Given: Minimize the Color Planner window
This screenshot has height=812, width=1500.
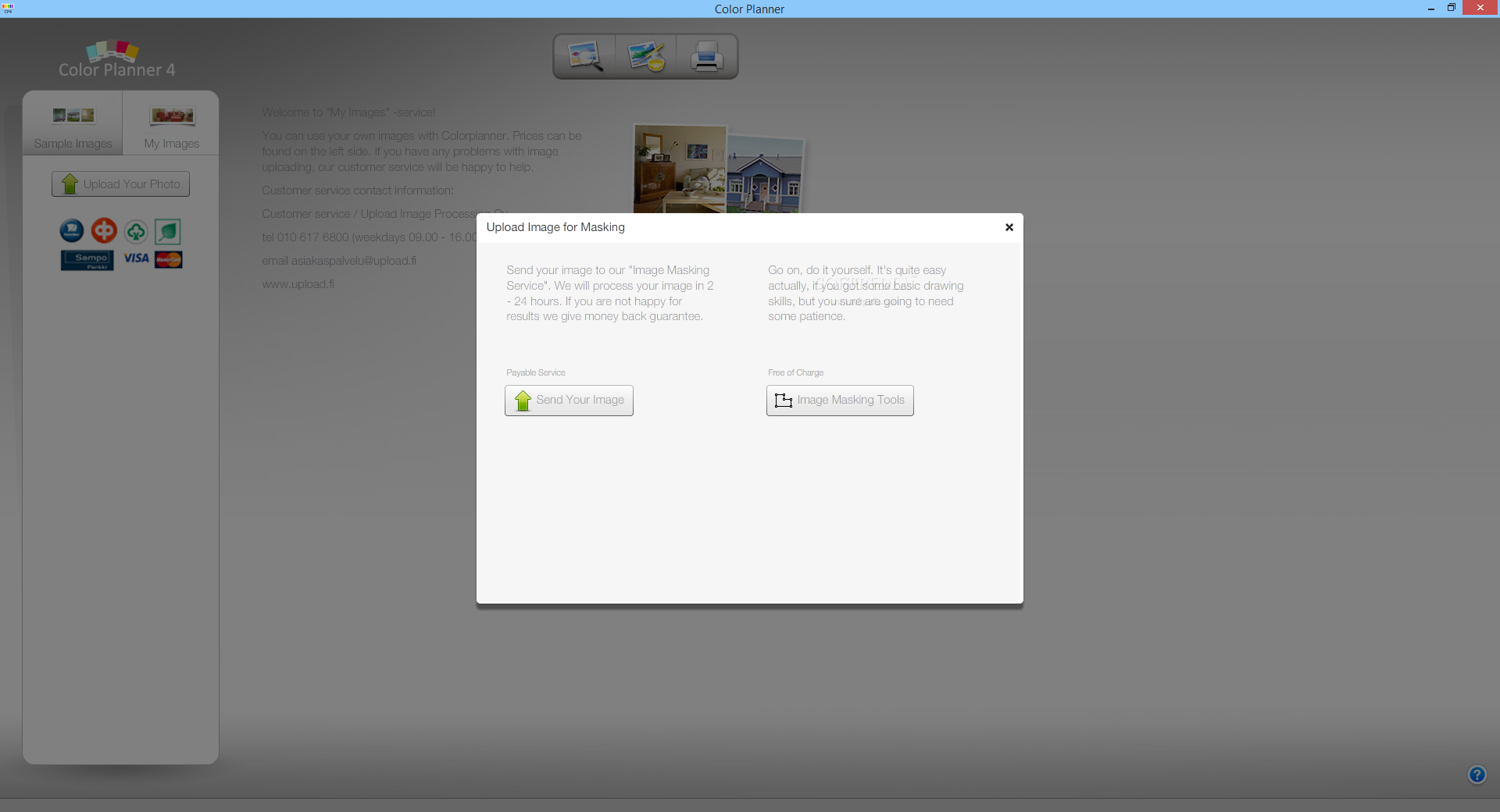Looking at the screenshot, I should (1430, 9).
